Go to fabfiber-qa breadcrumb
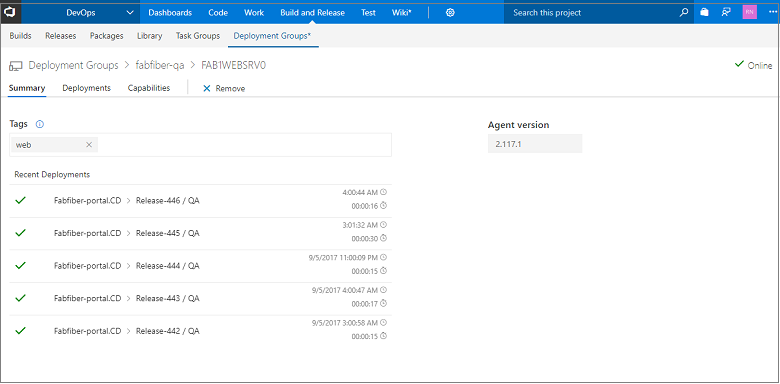This screenshot has width=780, height=384. [160, 65]
